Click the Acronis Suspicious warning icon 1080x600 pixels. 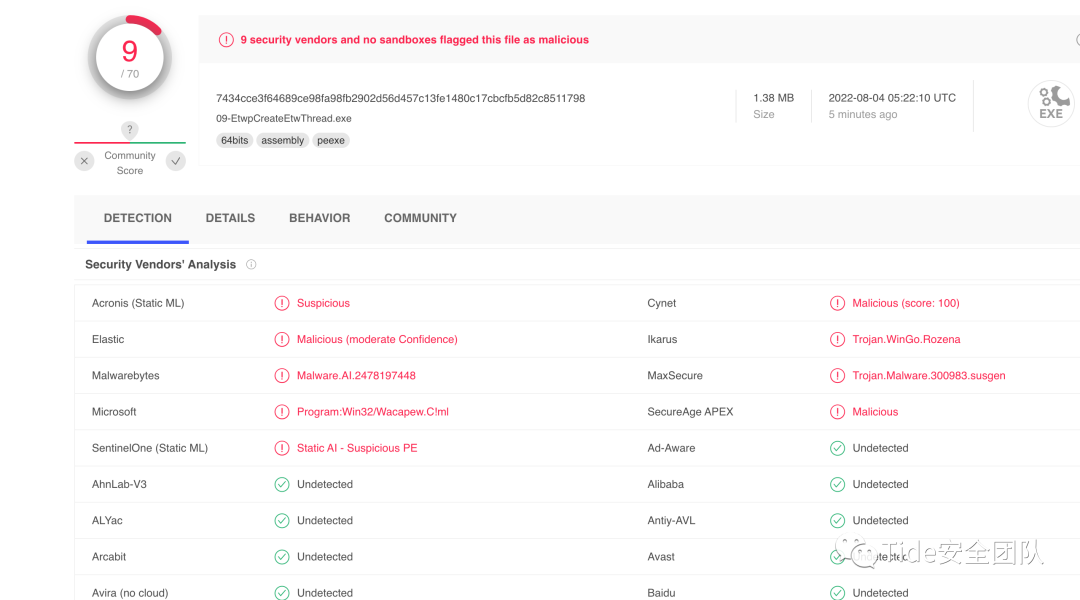282,303
